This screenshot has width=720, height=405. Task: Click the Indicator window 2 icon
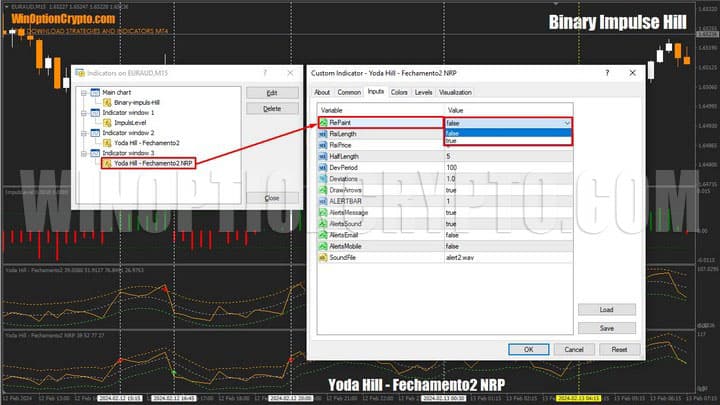tap(95, 133)
